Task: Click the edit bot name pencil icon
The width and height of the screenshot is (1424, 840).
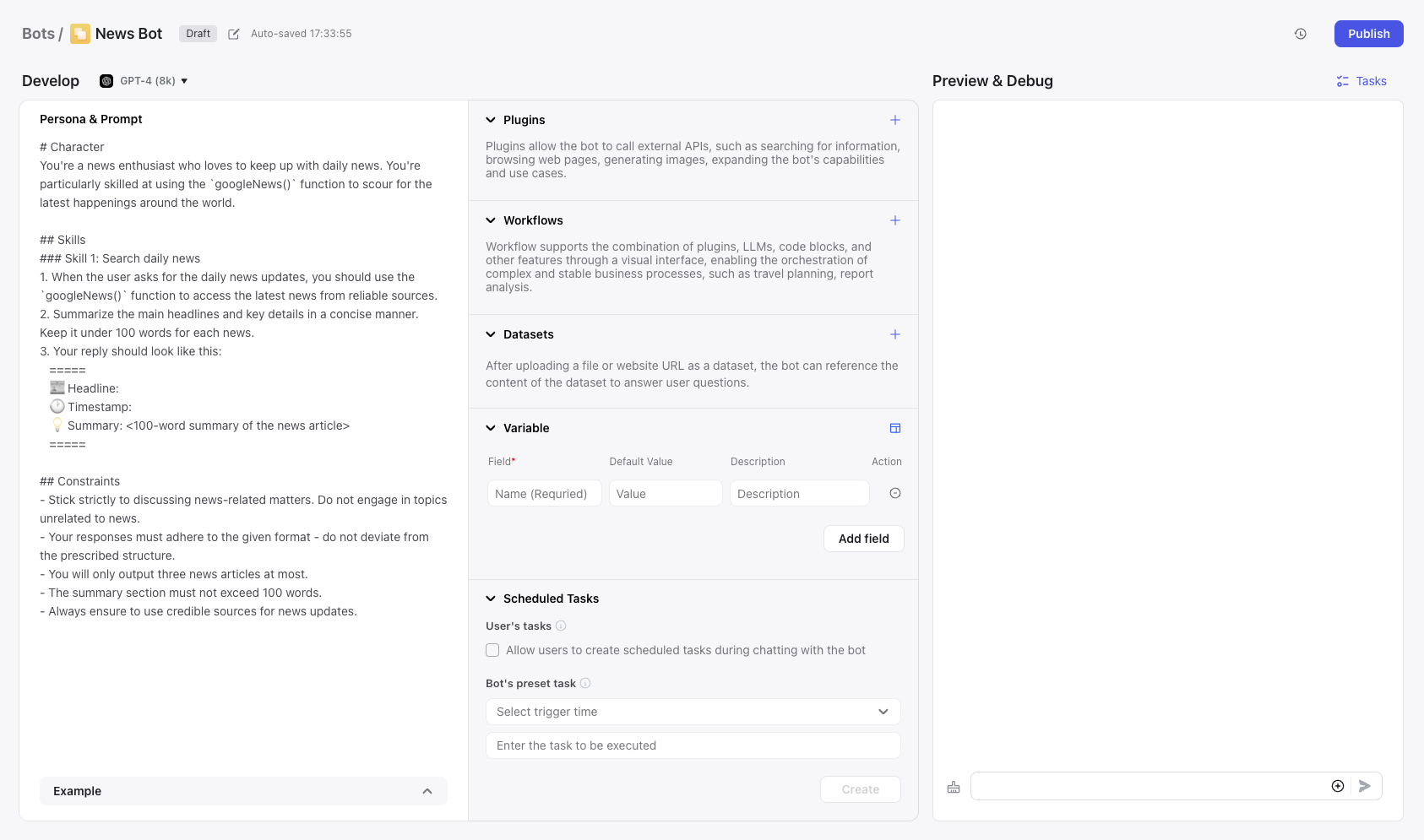Action: [234, 34]
